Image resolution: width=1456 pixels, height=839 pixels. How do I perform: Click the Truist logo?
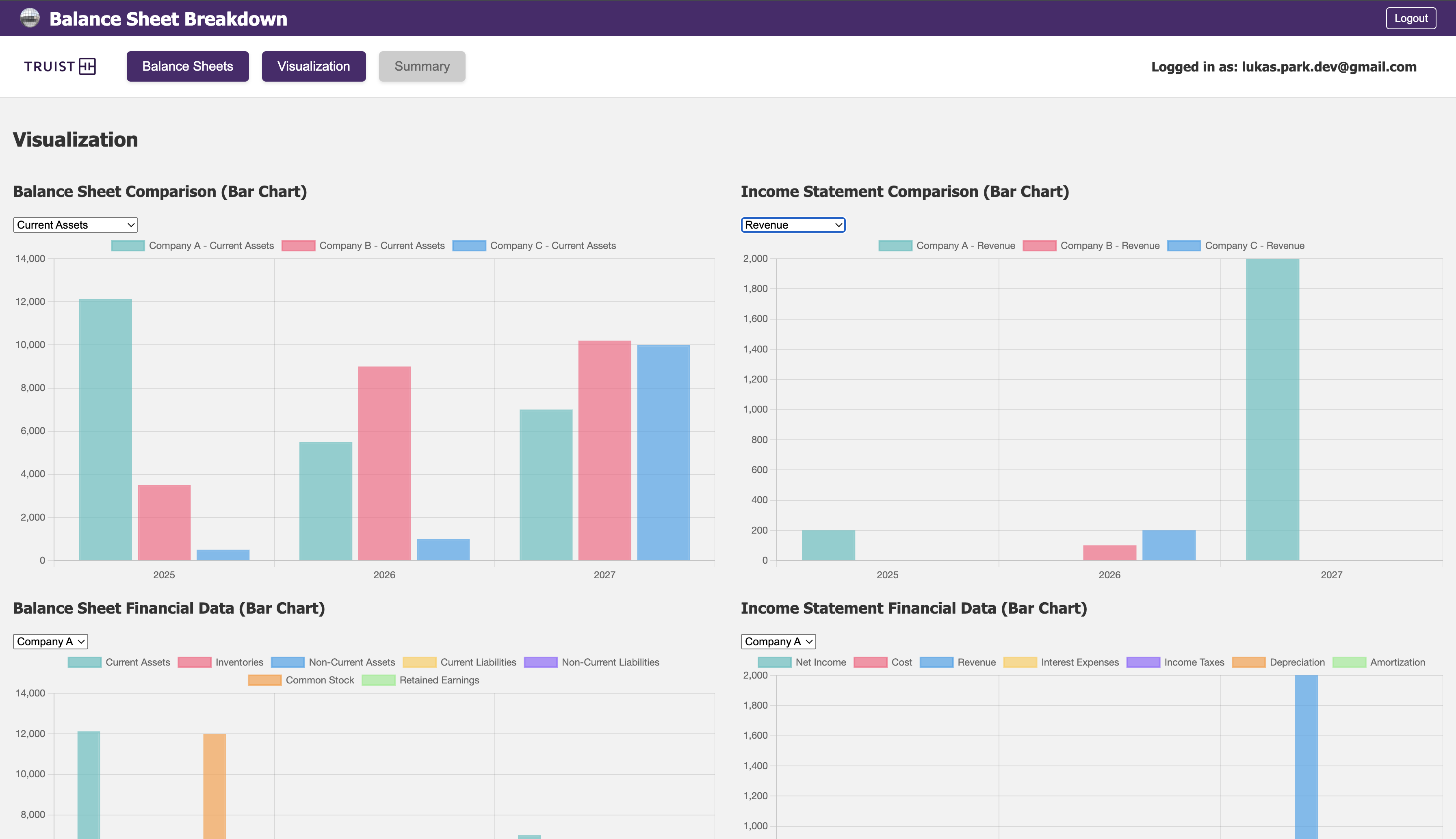pos(60,66)
